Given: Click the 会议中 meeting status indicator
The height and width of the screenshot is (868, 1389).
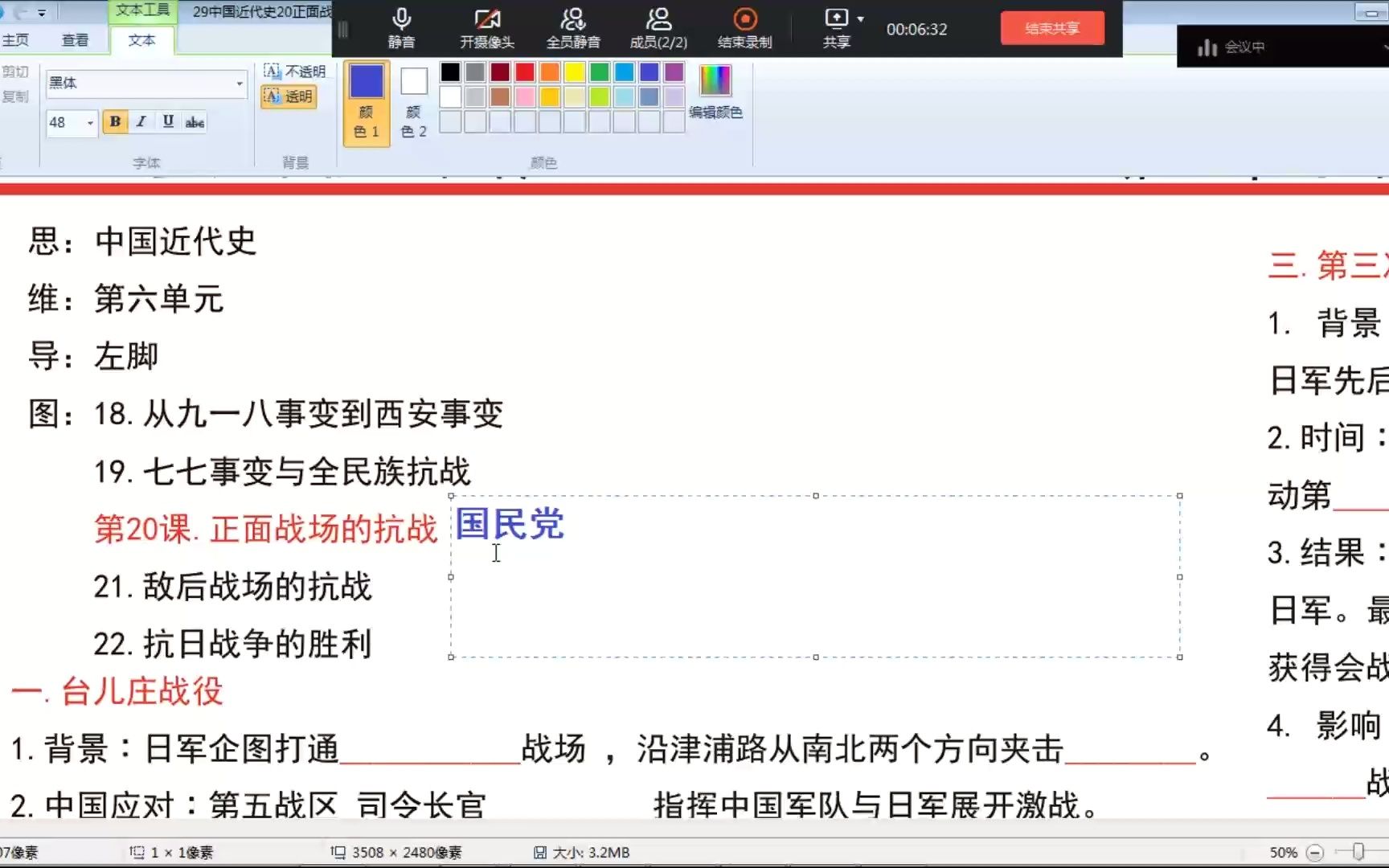Looking at the screenshot, I should tap(1231, 47).
